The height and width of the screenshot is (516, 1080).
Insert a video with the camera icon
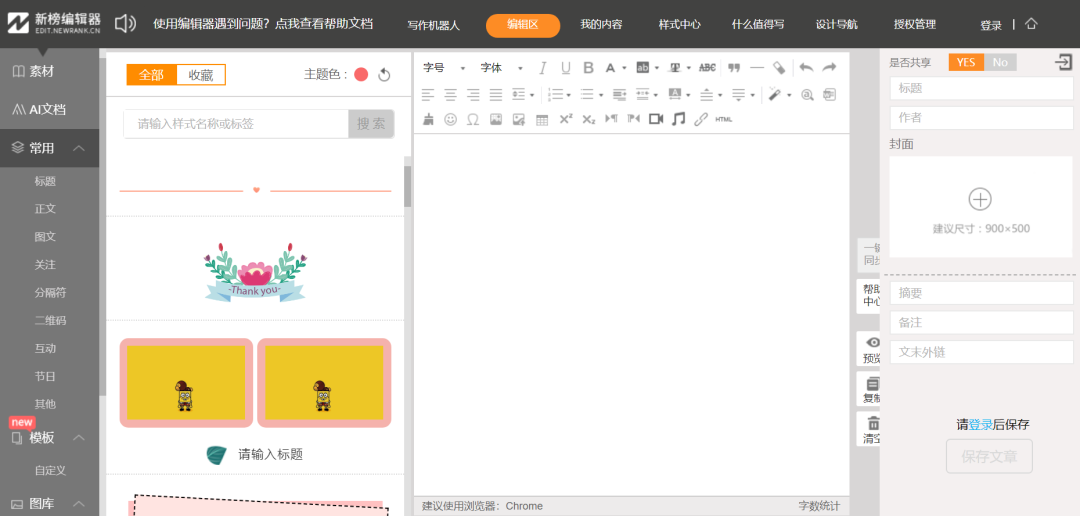pyautogui.click(x=656, y=119)
